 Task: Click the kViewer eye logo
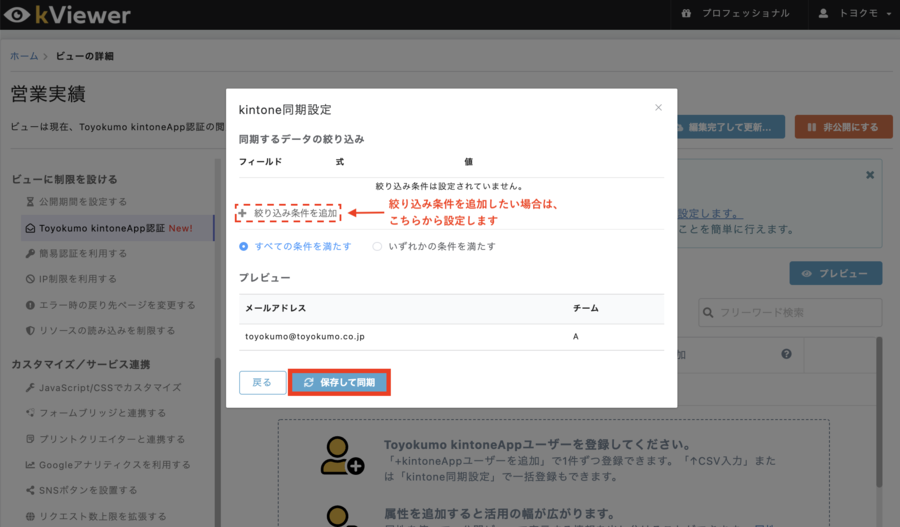[x=17, y=14]
